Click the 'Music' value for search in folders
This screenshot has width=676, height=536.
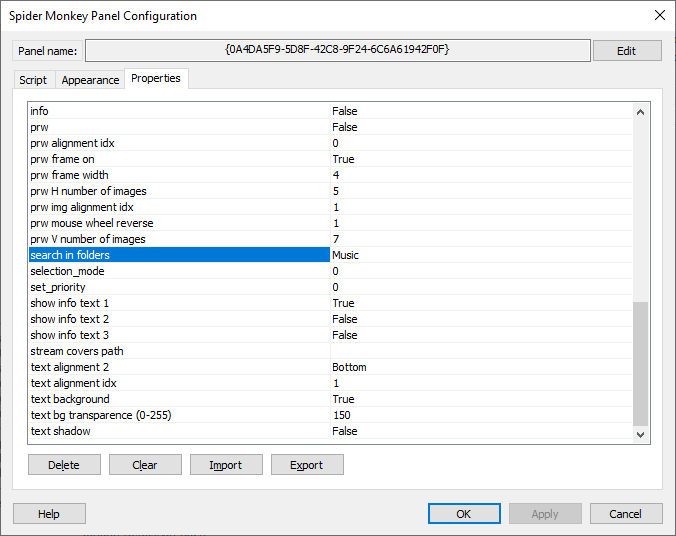click(480, 255)
